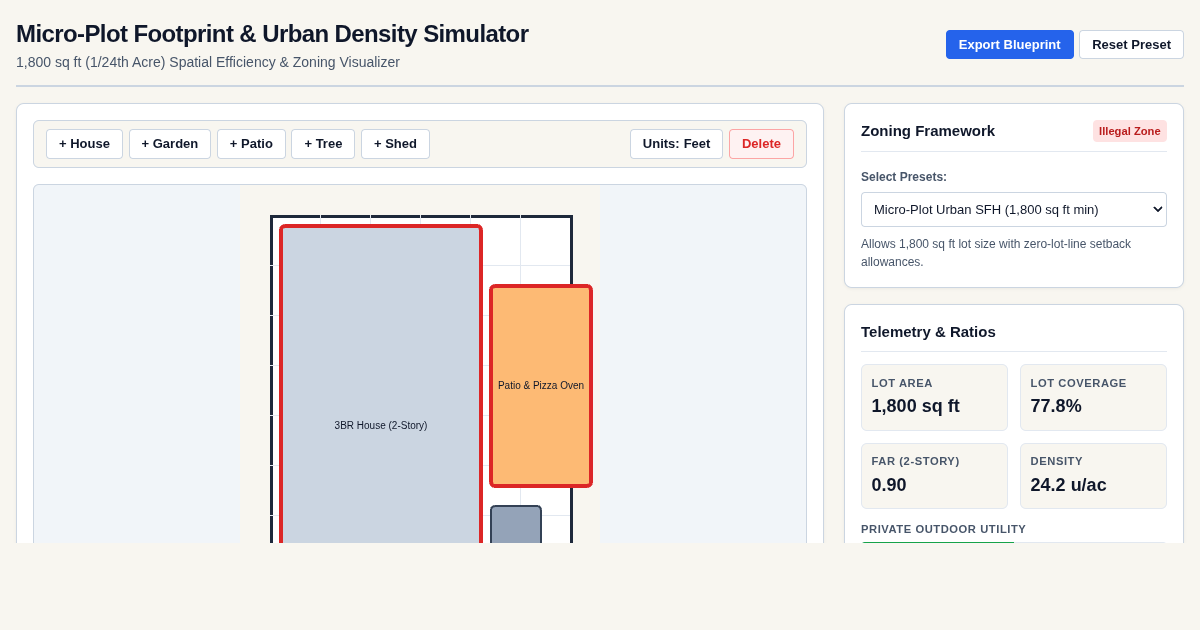Open the Select Presets dropdown

1013,209
